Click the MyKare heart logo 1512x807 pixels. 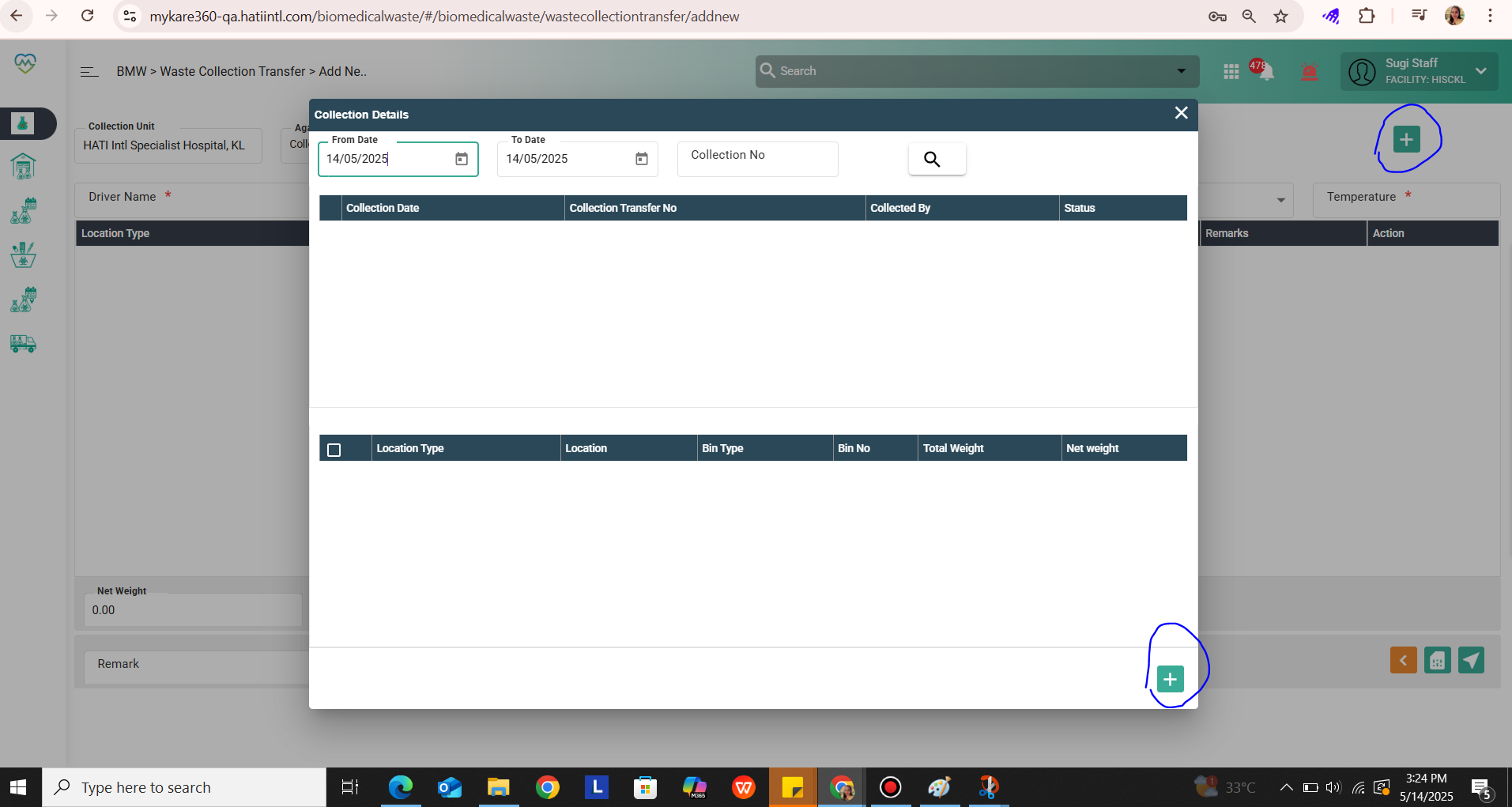pos(25,63)
